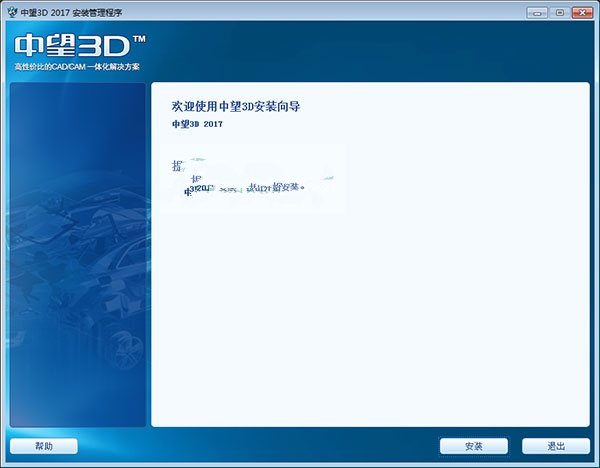Click the 安装 install button
Image resolution: width=600 pixels, height=468 pixels.
point(474,446)
